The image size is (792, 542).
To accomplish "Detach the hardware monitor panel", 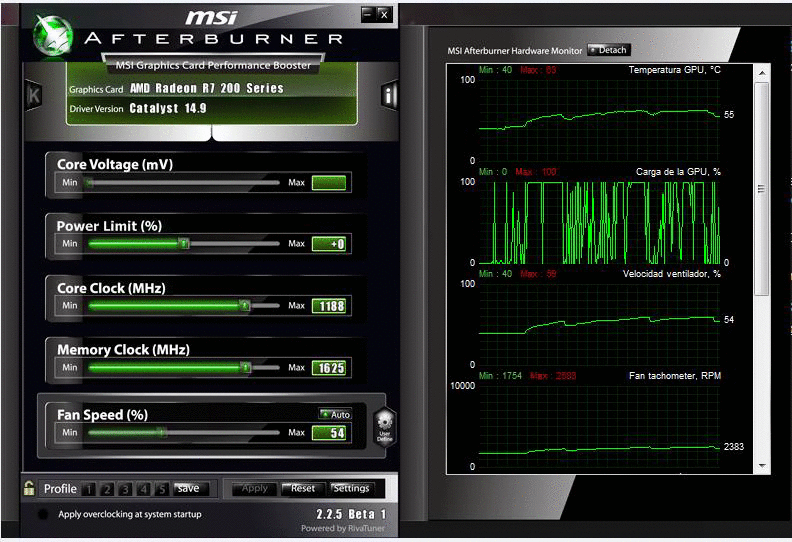I will [x=609, y=50].
